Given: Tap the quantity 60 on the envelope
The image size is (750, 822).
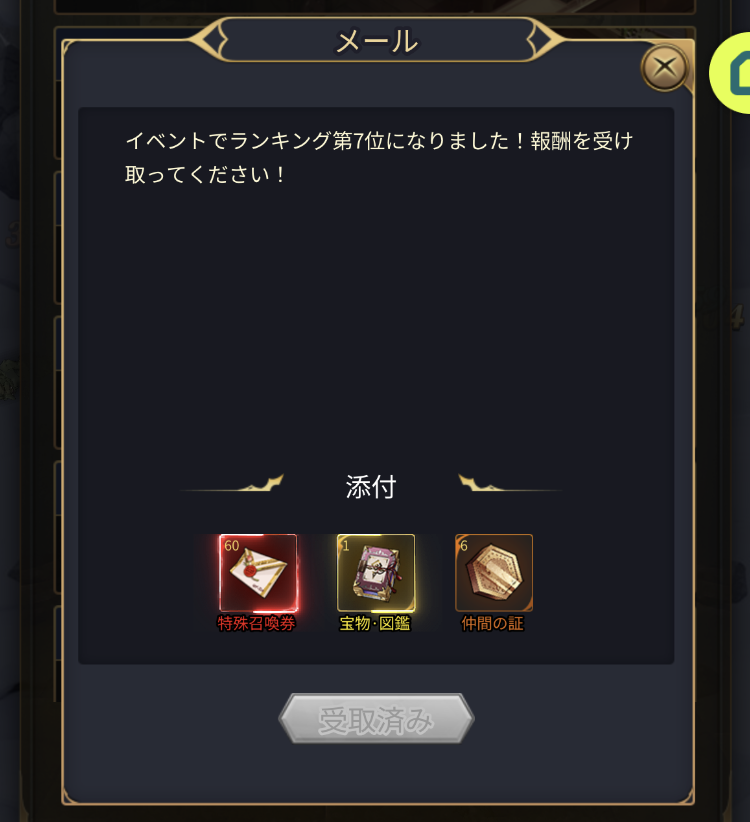Looking at the screenshot, I should coord(232,546).
